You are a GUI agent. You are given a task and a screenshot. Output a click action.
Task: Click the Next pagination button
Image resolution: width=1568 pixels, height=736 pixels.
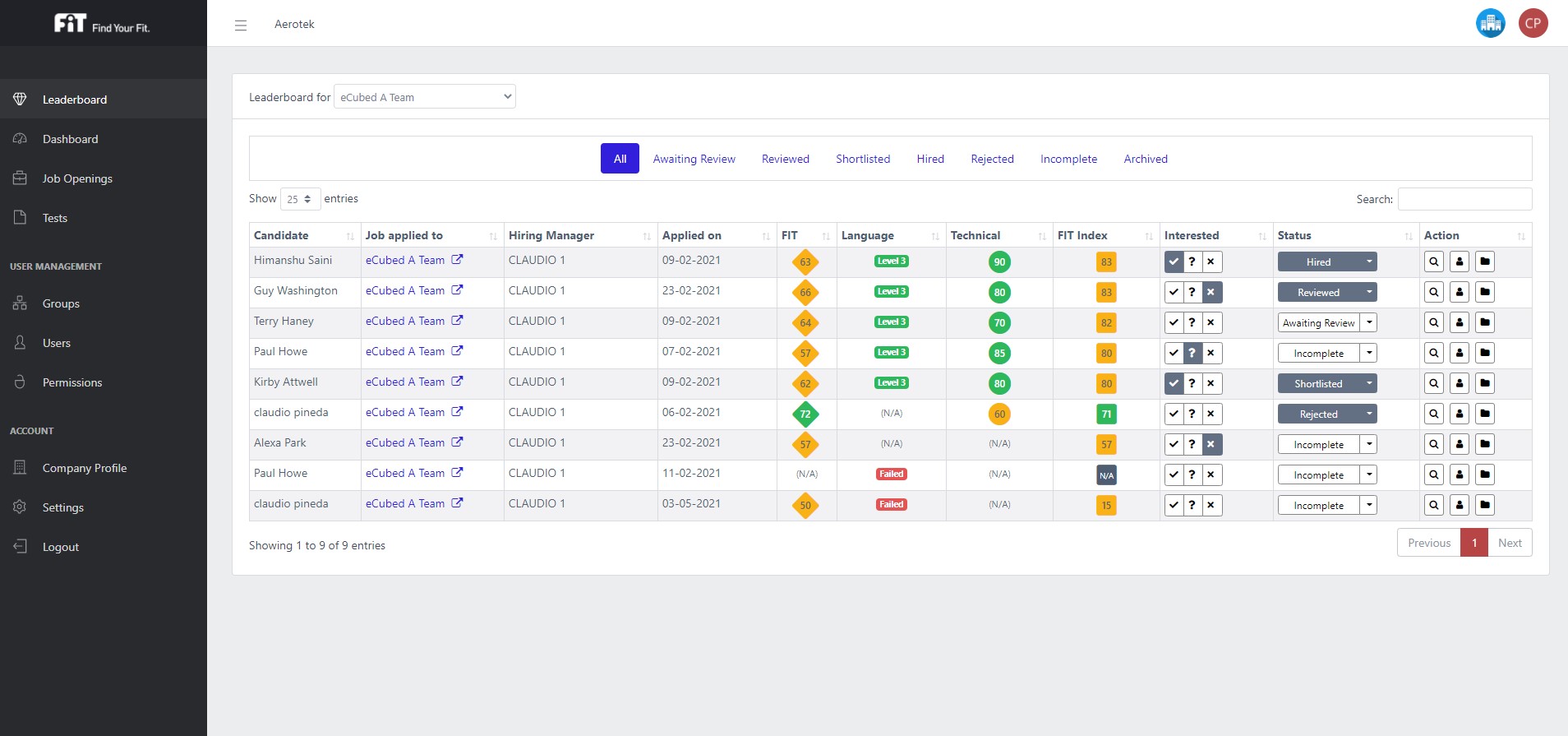[x=1510, y=543]
